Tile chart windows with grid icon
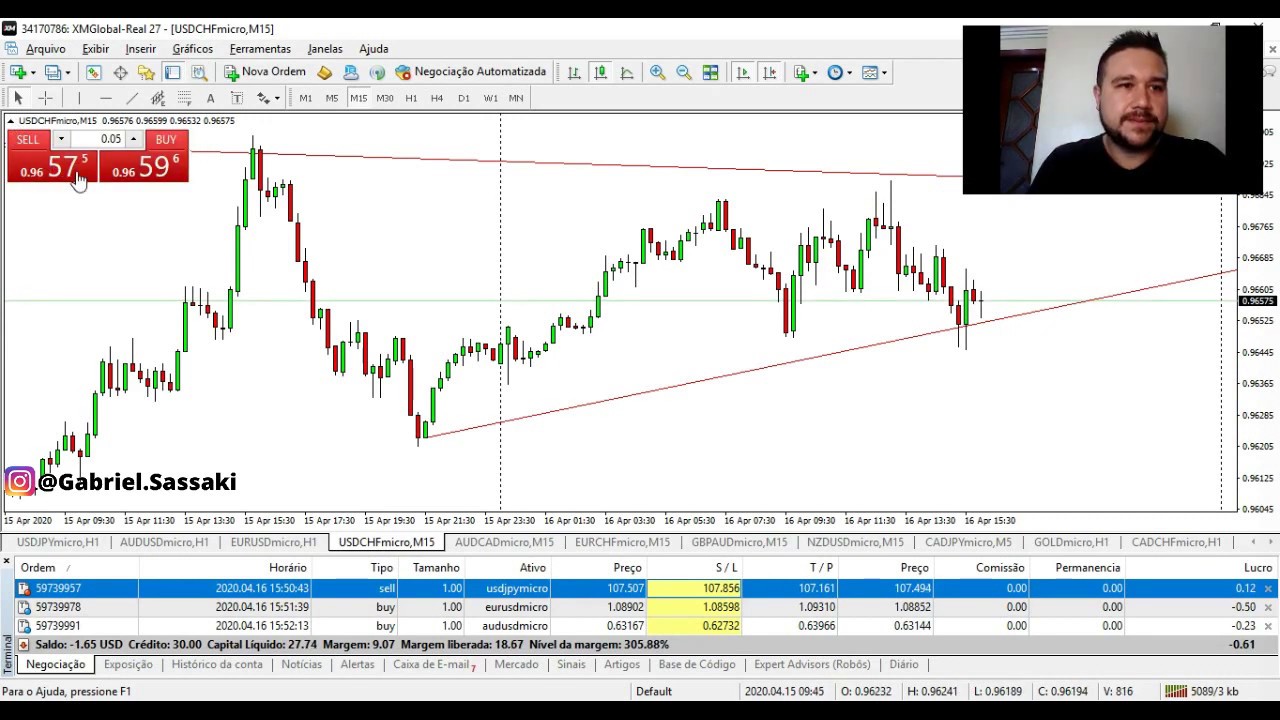1280x720 pixels. coord(710,72)
